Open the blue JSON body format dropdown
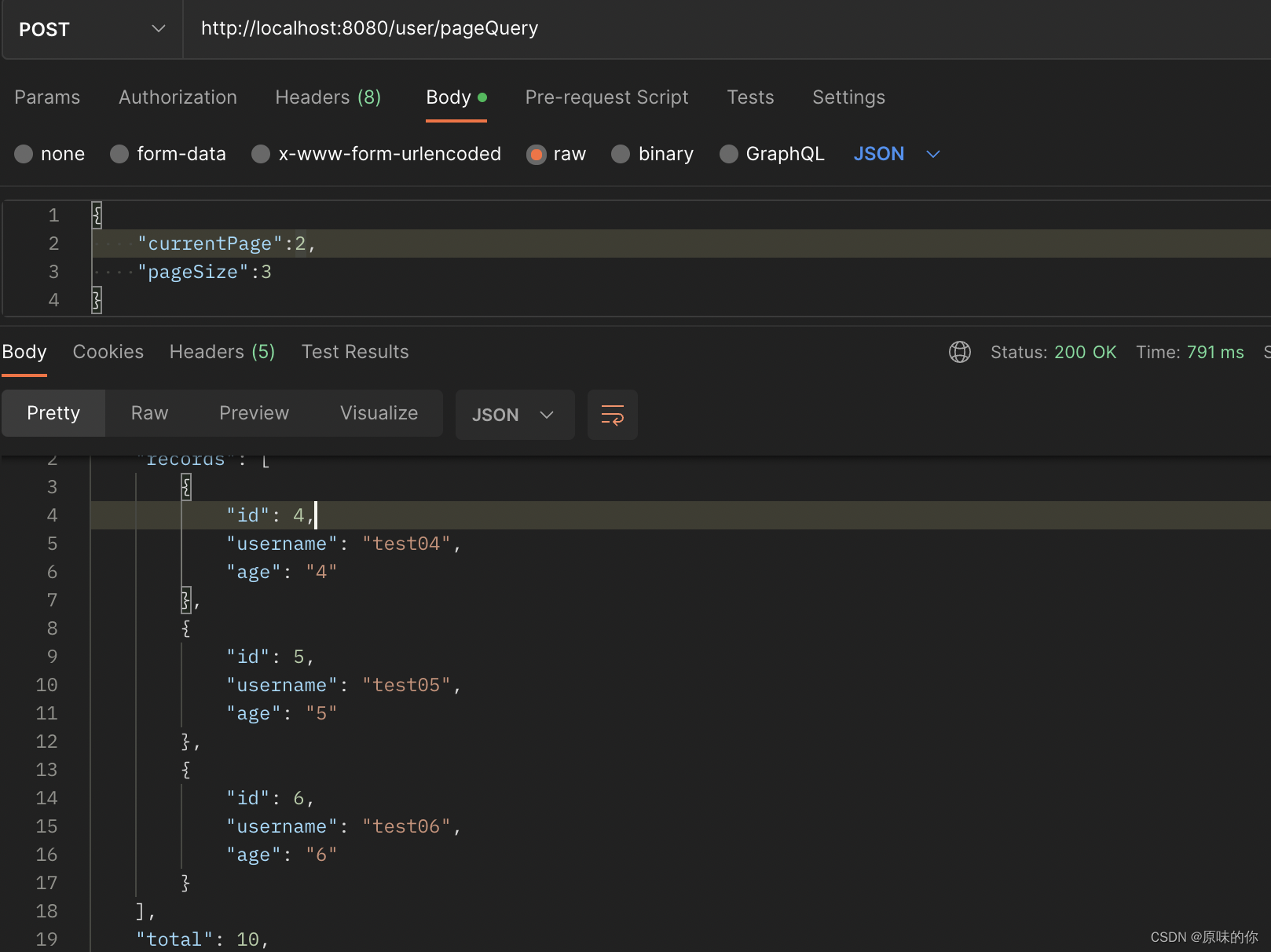 pyautogui.click(x=896, y=154)
